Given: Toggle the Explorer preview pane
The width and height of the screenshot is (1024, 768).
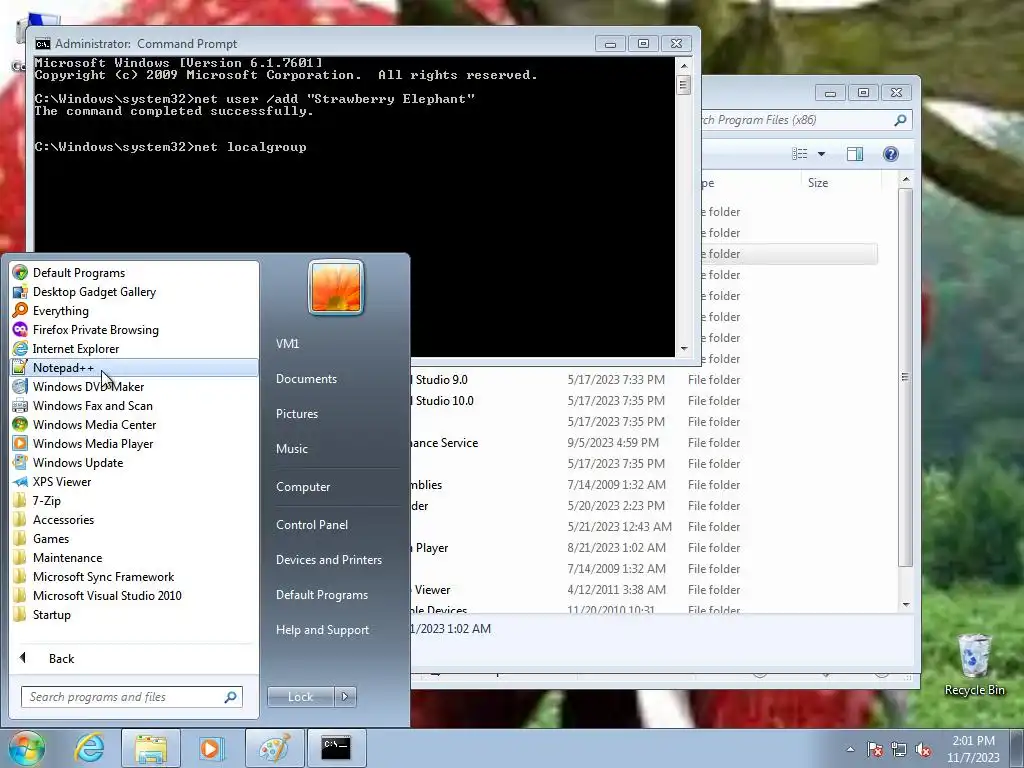Looking at the screenshot, I should [x=855, y=154].
